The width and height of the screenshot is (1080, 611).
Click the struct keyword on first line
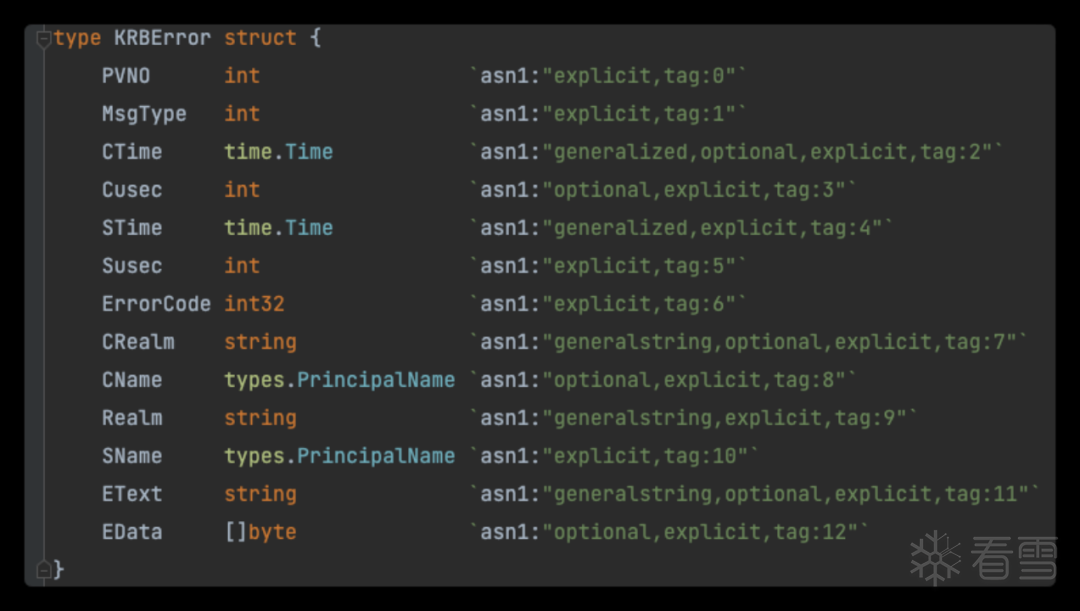(260, 38)
